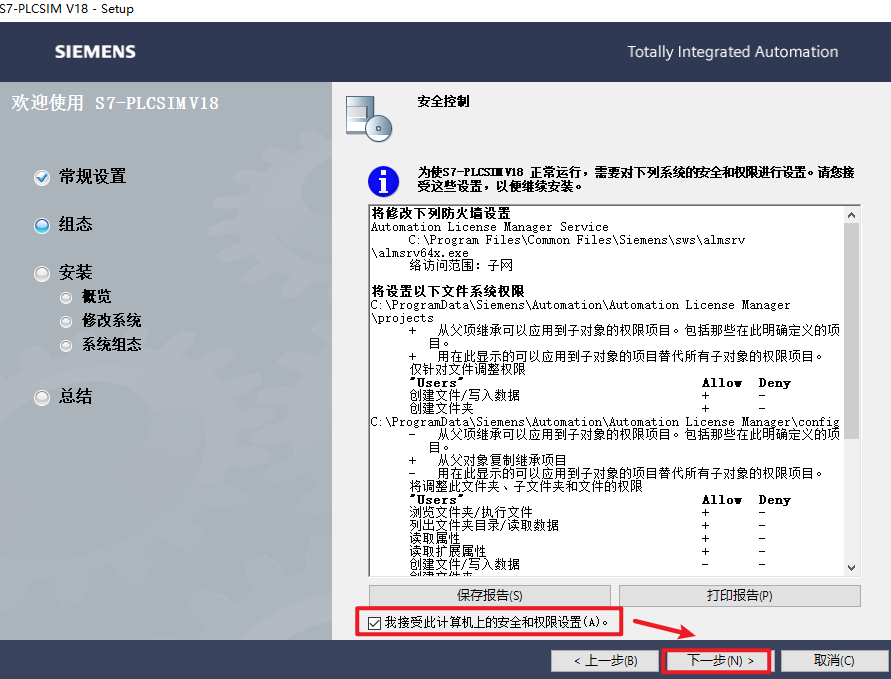The image size is (891, 679).
Task: Click the blue information icon
Action: coord(384,181)
